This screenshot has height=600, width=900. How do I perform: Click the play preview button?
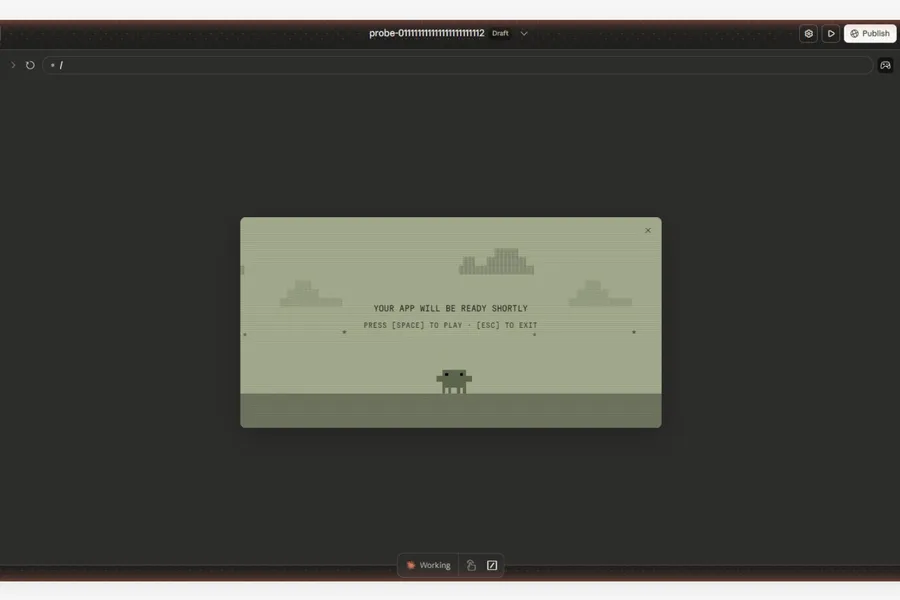coord(831,33)
